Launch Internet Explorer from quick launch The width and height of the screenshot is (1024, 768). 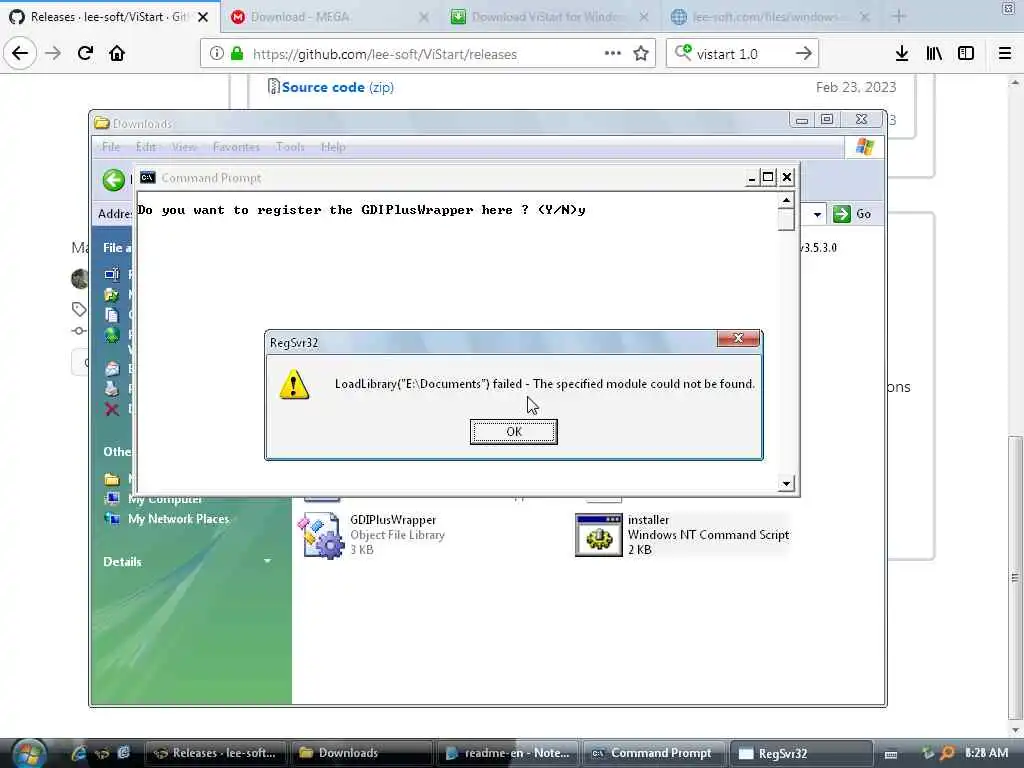point(78,753)
